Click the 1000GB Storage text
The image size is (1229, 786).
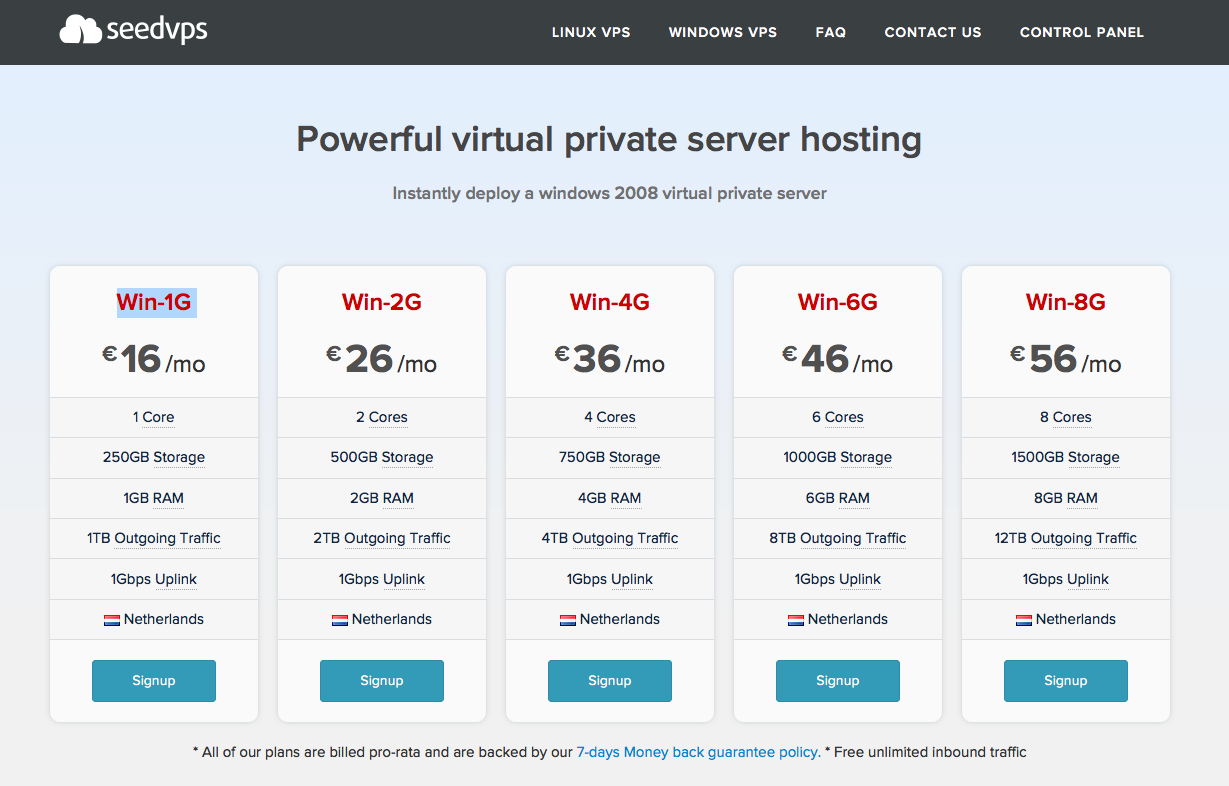[x=838, y=458]
